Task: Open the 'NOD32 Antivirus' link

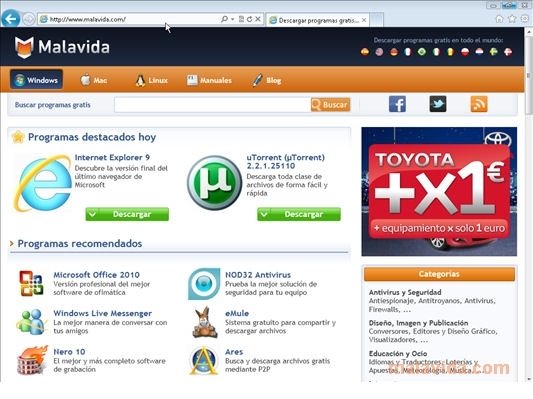Action: click(x=258, y=275)
